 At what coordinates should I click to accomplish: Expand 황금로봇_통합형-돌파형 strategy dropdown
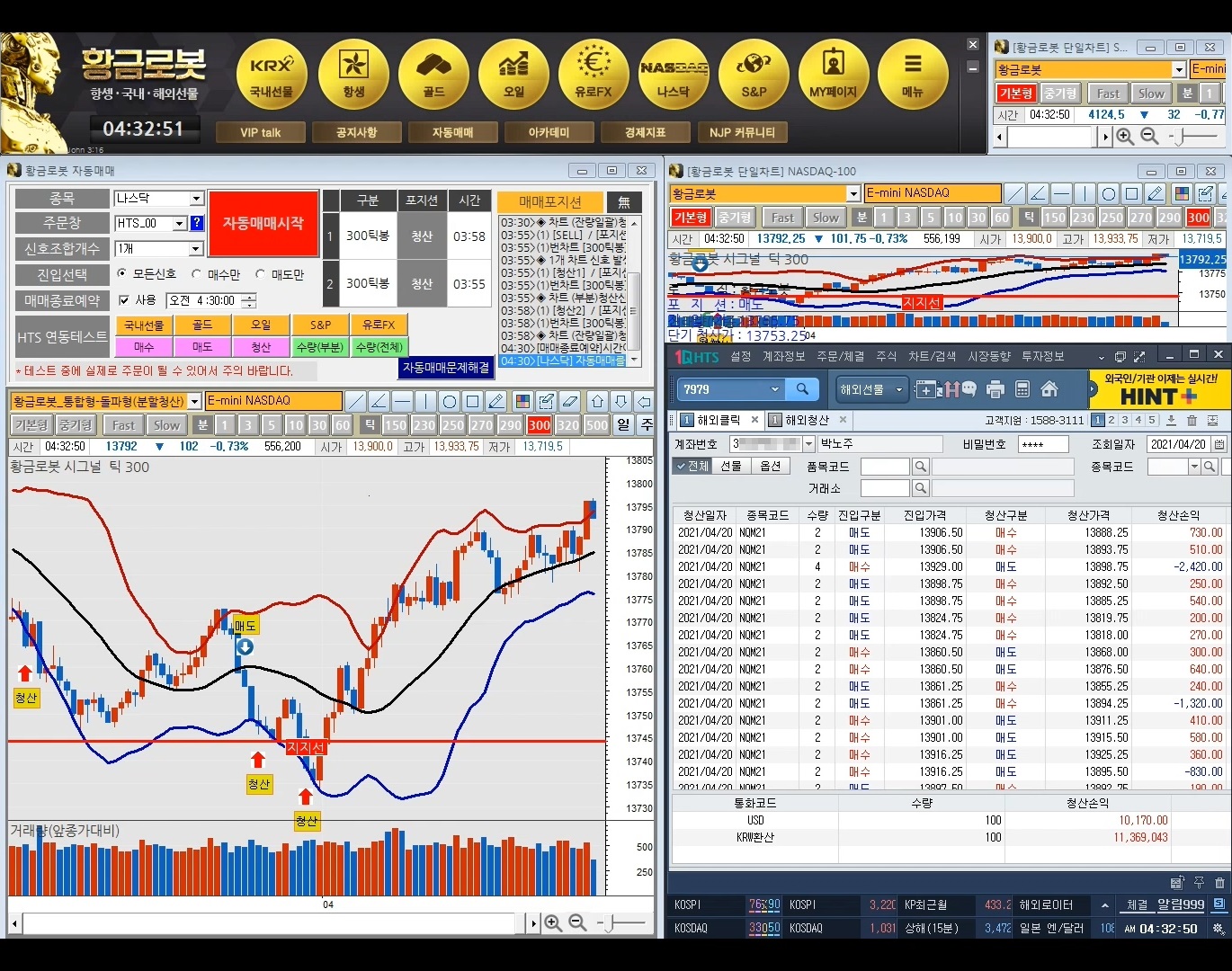coord(194,401)
